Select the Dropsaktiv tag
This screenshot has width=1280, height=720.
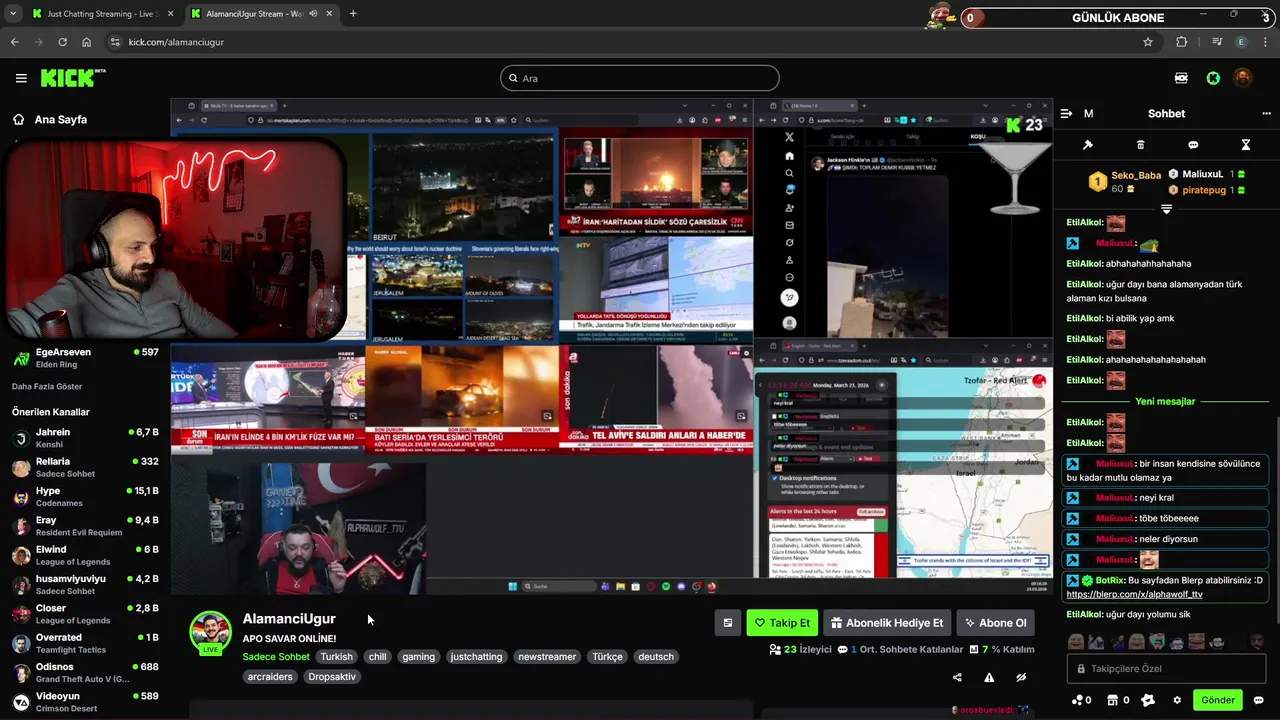pos(332,677)
